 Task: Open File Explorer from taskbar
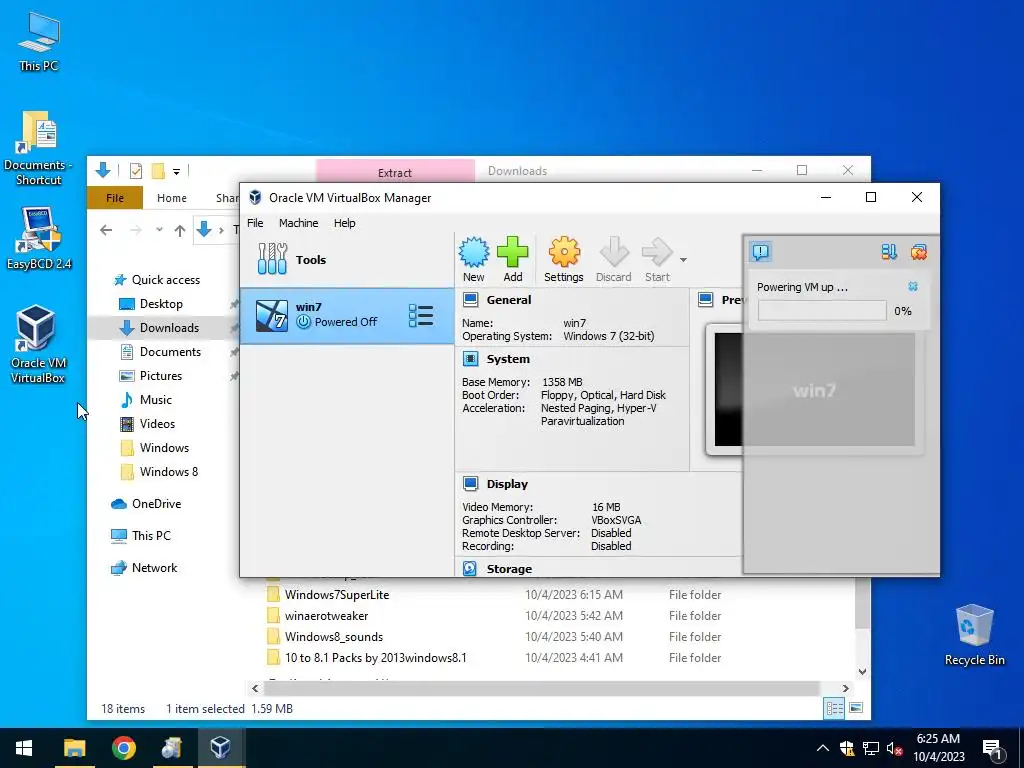(74, 748)
